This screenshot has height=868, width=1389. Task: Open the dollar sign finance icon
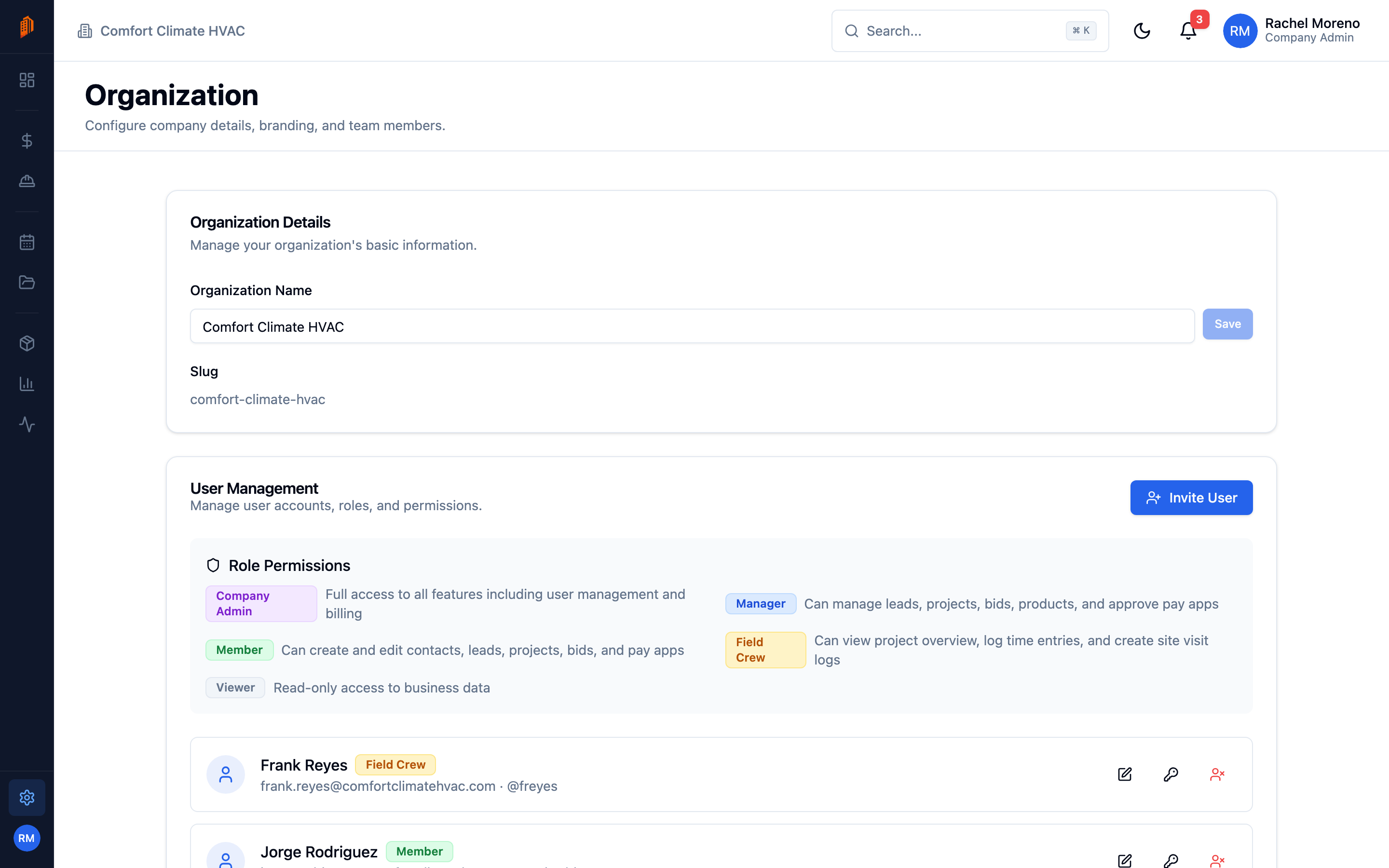tap(27, 141)
